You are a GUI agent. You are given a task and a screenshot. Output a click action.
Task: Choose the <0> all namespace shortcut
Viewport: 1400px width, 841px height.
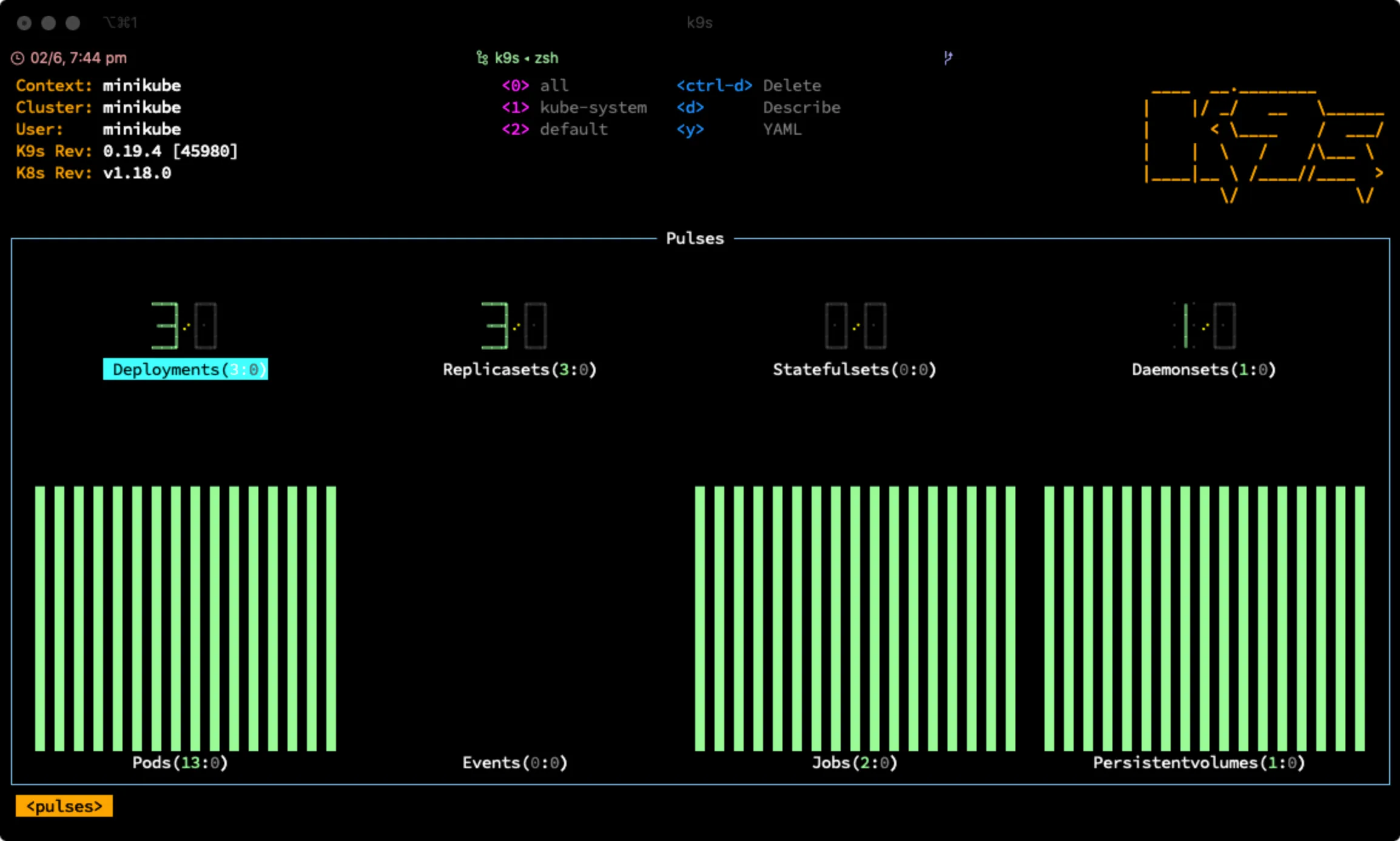coord(535,86)
